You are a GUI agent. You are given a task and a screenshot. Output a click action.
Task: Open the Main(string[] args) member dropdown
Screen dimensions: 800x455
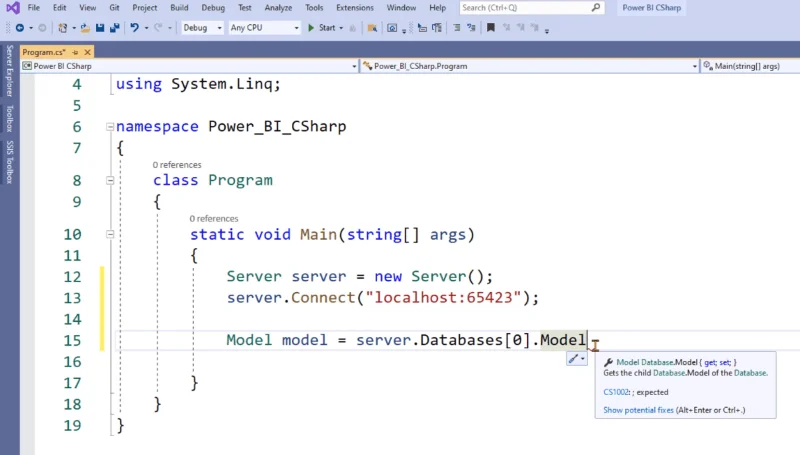coord(750,66)
